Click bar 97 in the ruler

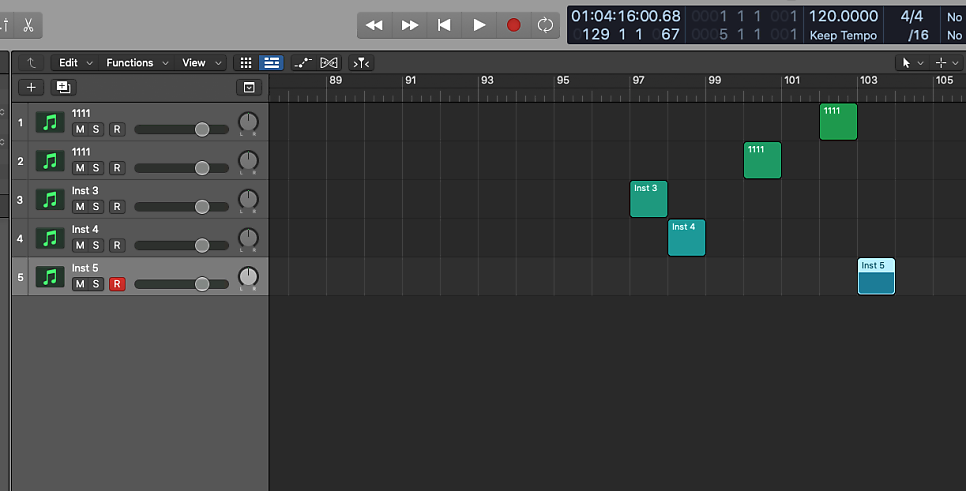point(638,80)
